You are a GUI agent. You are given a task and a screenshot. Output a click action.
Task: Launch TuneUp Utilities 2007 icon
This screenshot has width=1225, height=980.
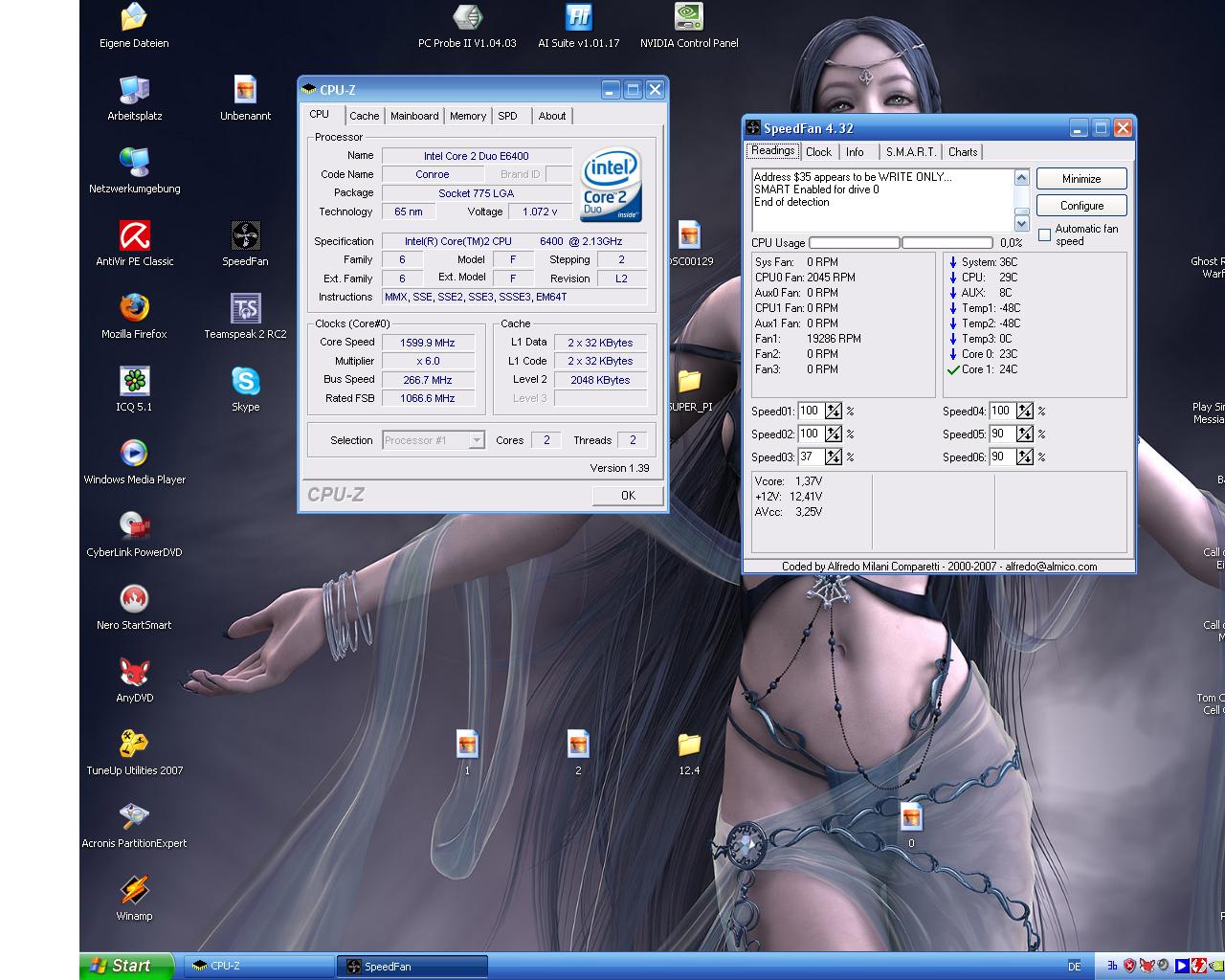(134, 753)
